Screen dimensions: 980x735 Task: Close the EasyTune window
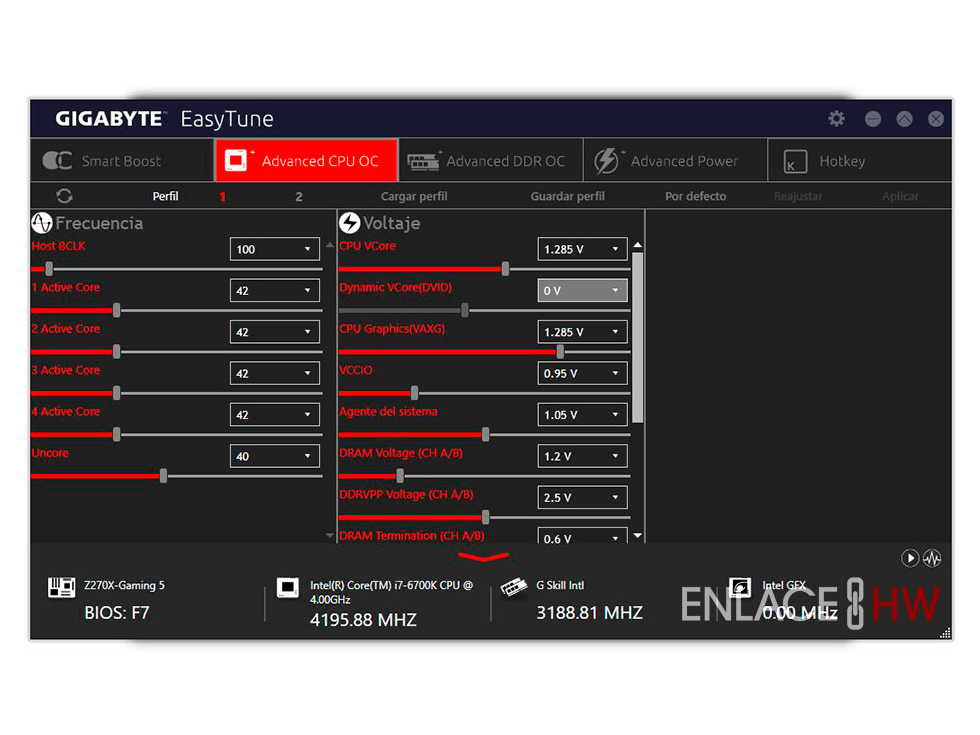(x=936, y=119)
